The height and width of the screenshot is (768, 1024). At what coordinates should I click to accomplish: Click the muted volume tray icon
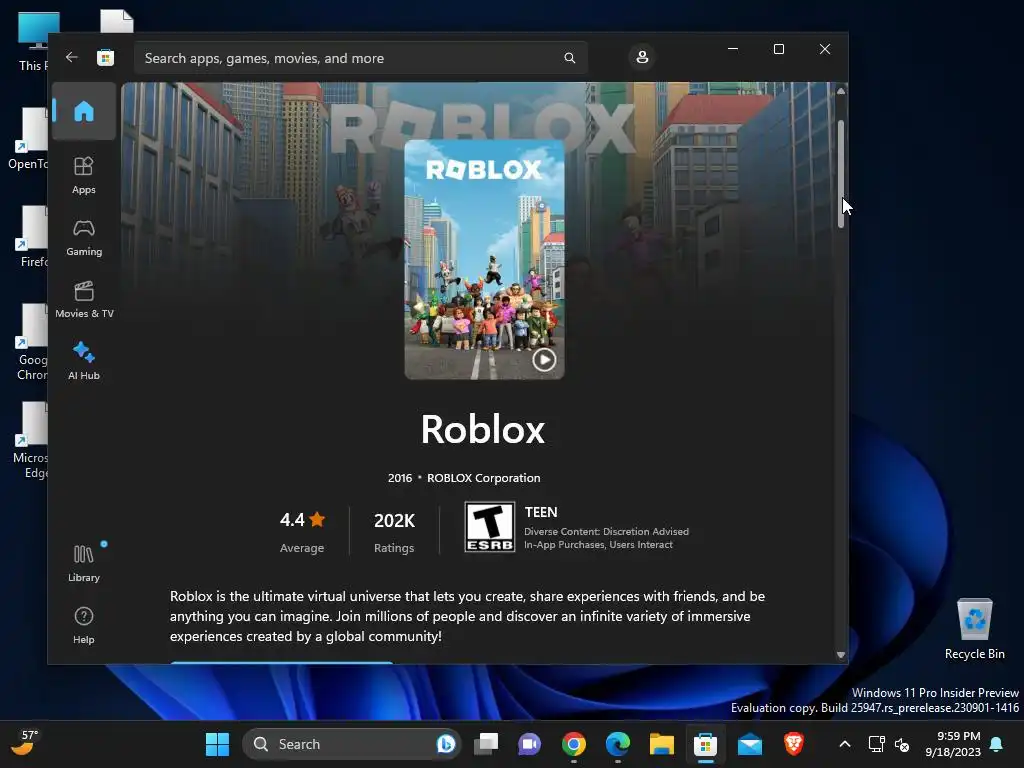(x=902, y=744)
